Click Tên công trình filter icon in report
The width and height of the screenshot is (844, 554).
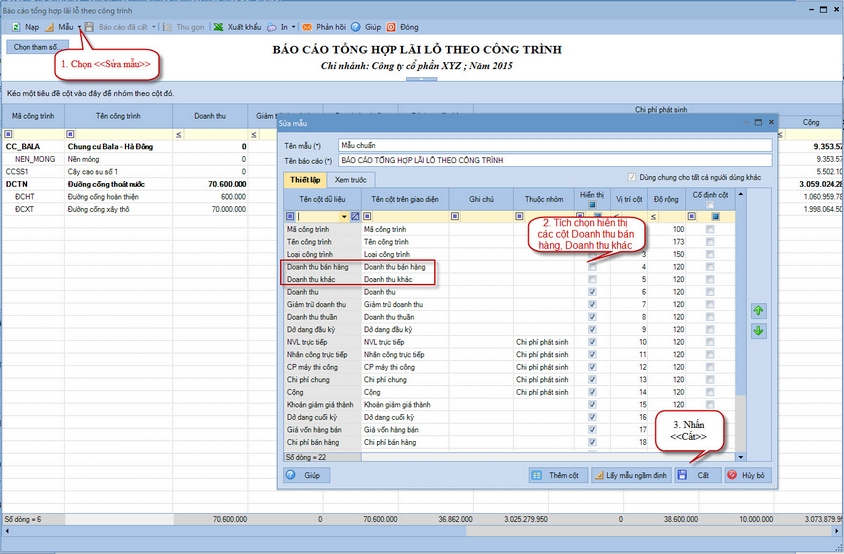(71, 134)
